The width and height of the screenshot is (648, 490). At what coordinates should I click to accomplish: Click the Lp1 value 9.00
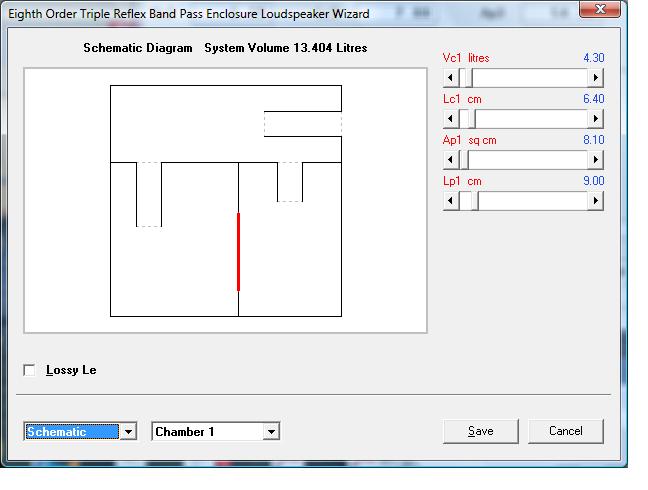point(594,181)
